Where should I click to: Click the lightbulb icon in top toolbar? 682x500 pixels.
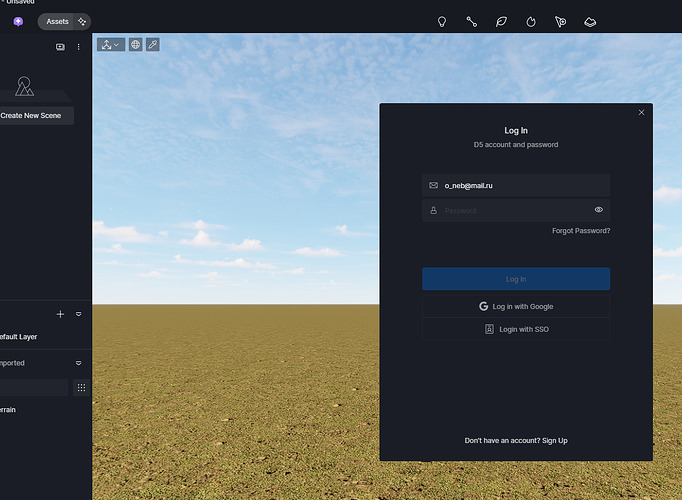tap(442, 21)
